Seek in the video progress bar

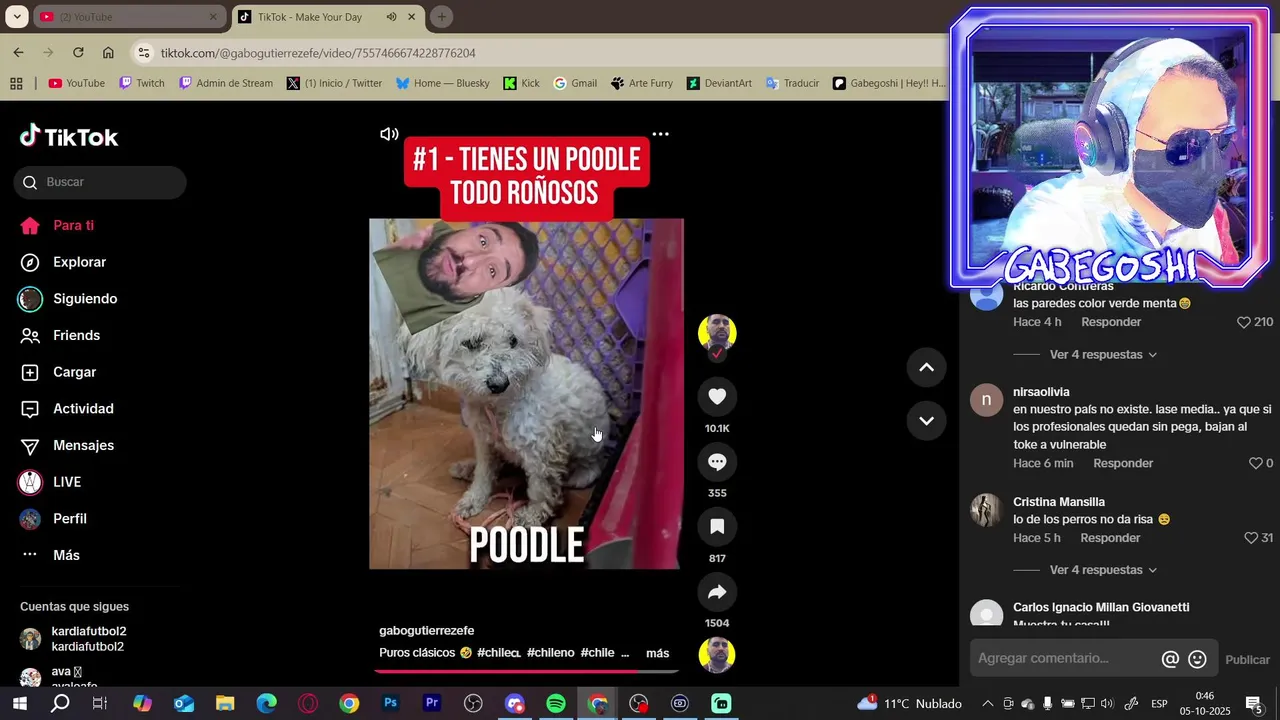click(x=526, y=671)
